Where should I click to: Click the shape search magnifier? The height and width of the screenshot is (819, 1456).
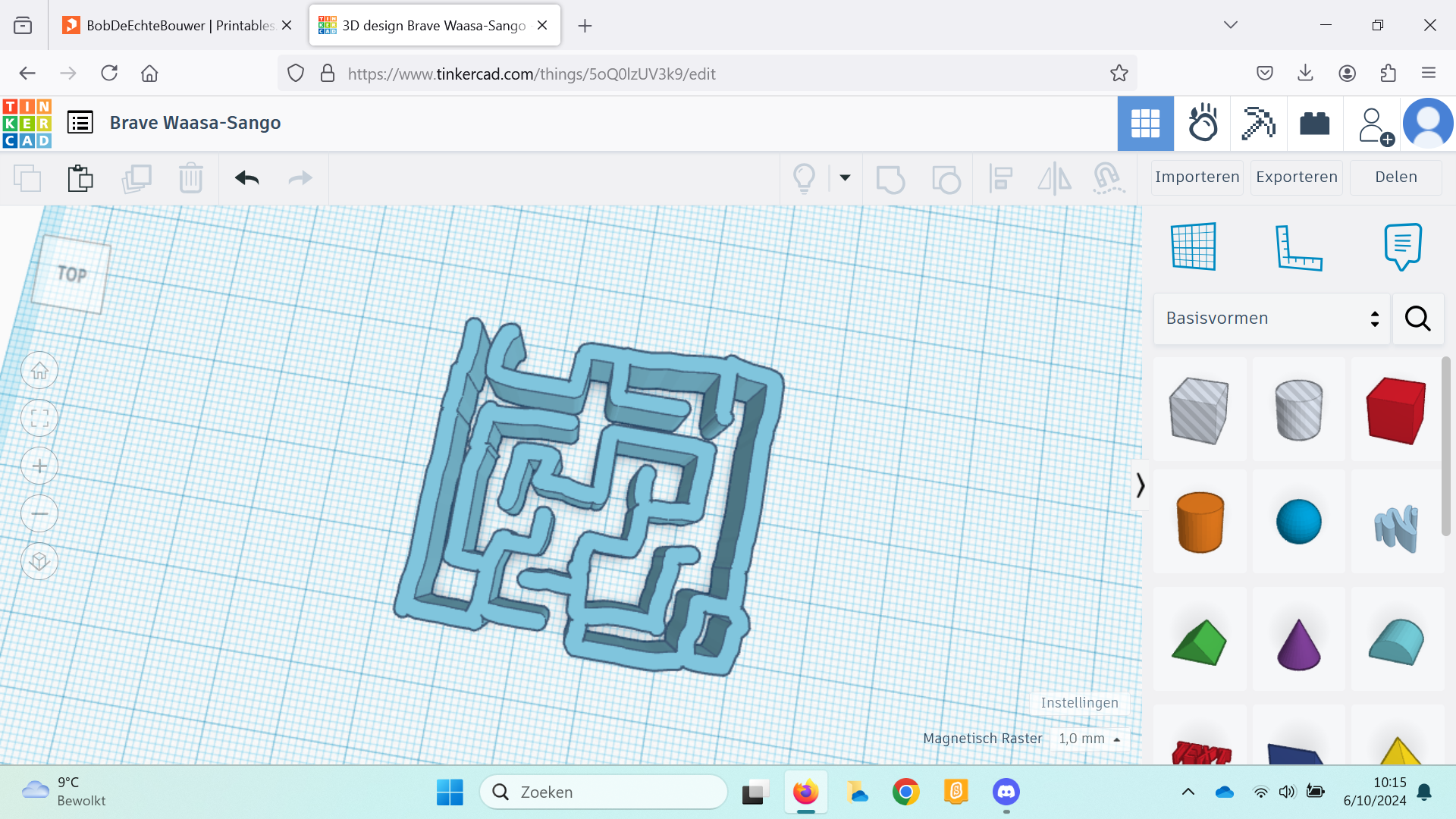point(1417,318)
